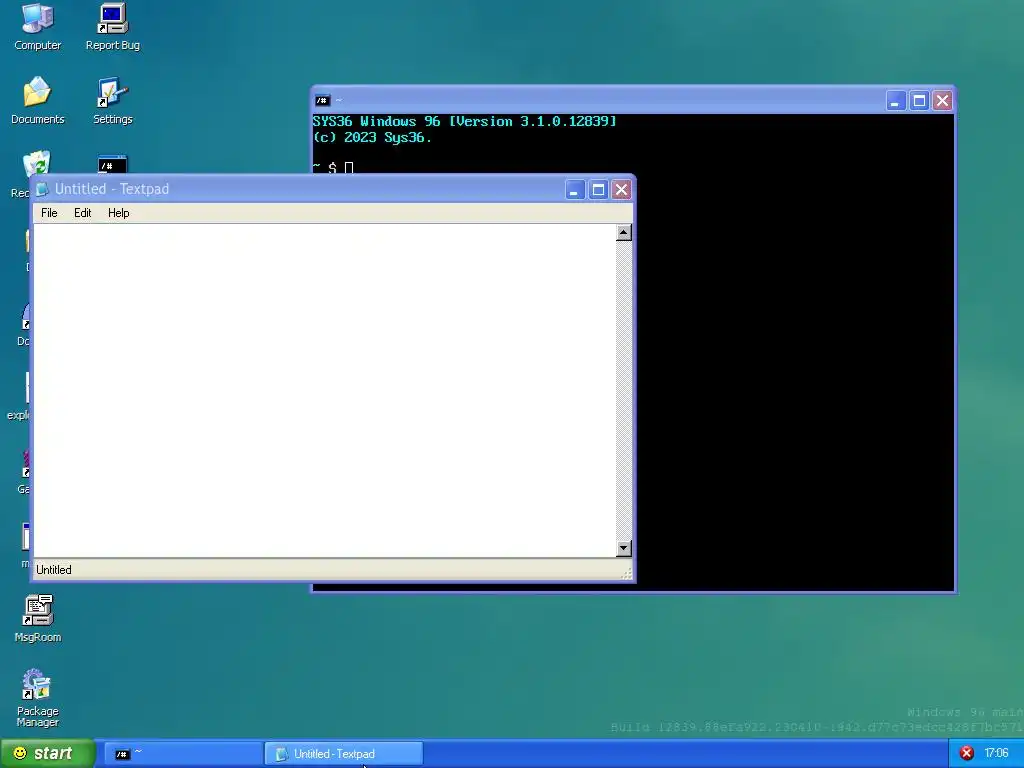Open the Help menu in Textpad
Viewport: 1024px width, 768px height.
(x=118, y=213)
